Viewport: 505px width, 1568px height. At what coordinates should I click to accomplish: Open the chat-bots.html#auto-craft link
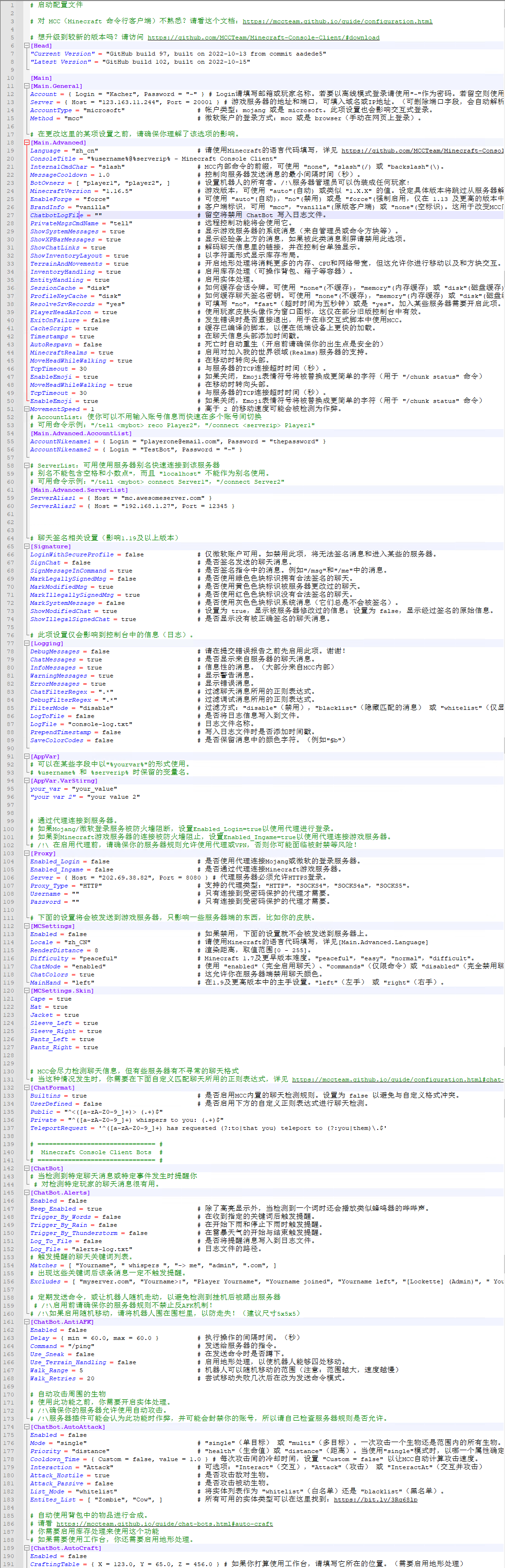click(x=164, y=1524)
